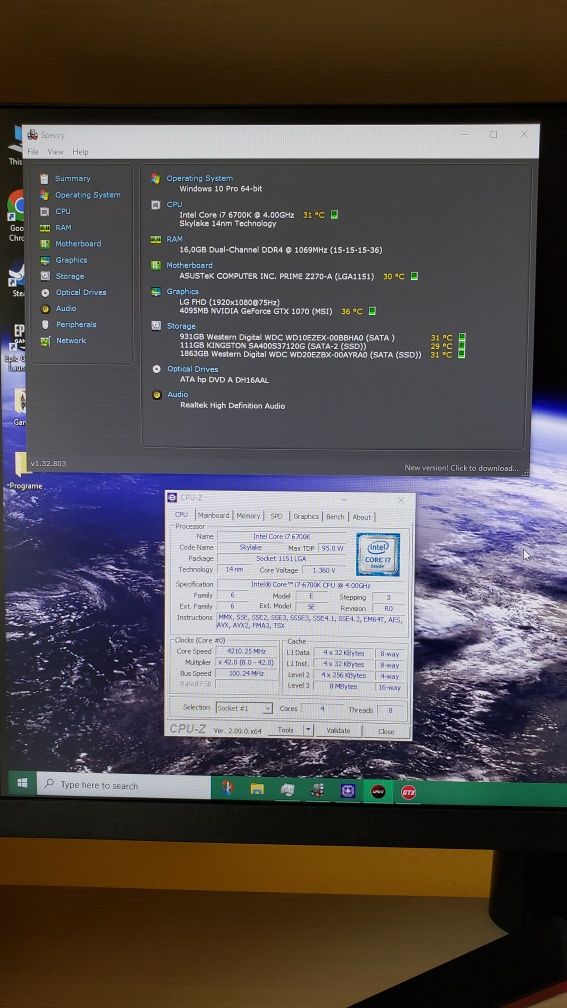
Task: Open the Operating System heading in Speccy summary
Action: (x=199, y=179)
